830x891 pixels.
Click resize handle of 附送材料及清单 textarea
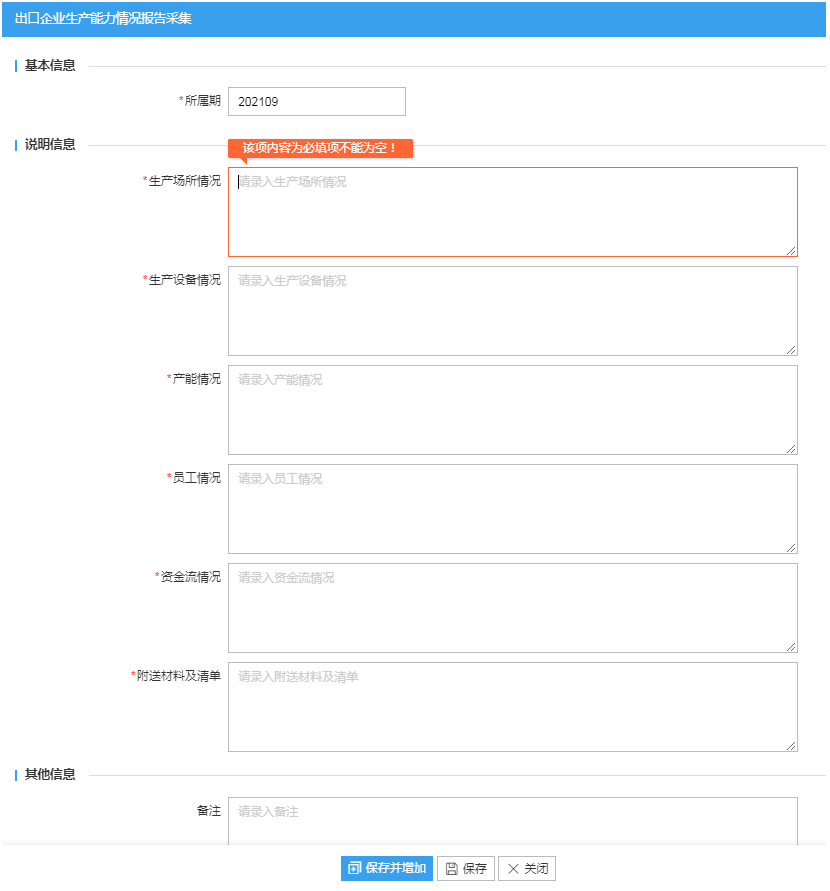point(791,746)
